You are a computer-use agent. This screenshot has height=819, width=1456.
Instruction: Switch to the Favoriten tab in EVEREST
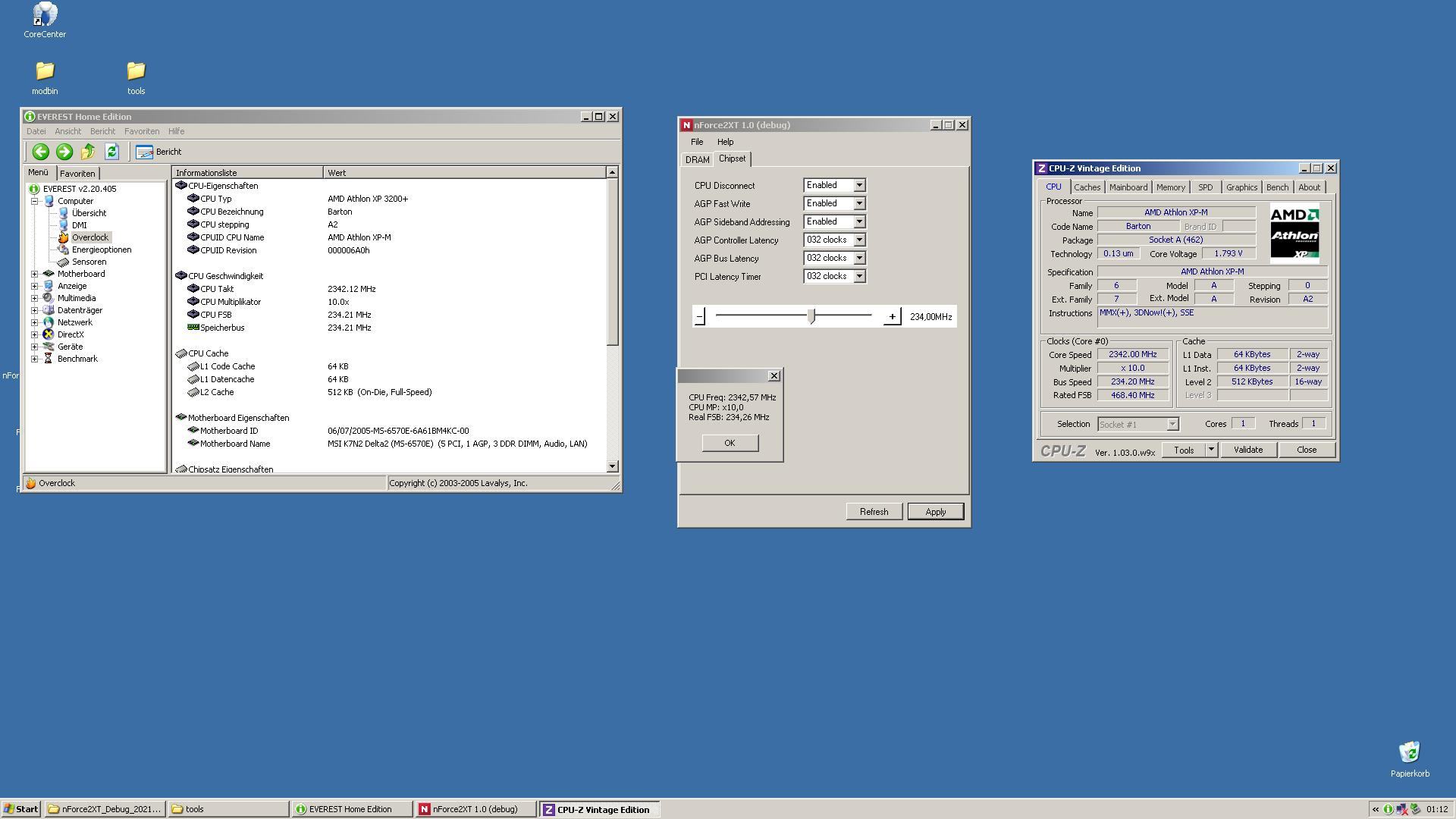pos(77,174)
